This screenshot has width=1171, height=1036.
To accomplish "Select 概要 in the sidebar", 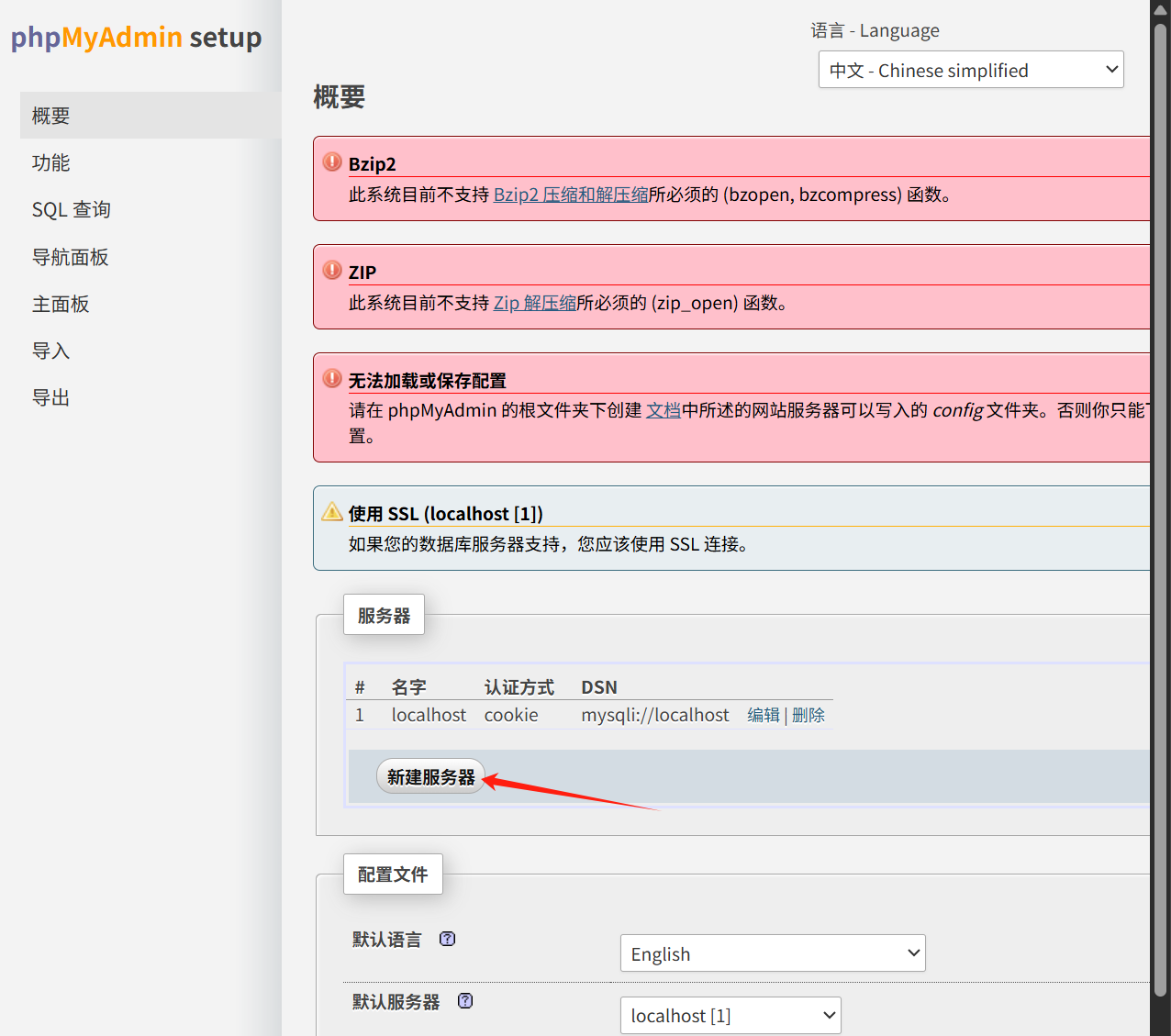I will point(151,116).
